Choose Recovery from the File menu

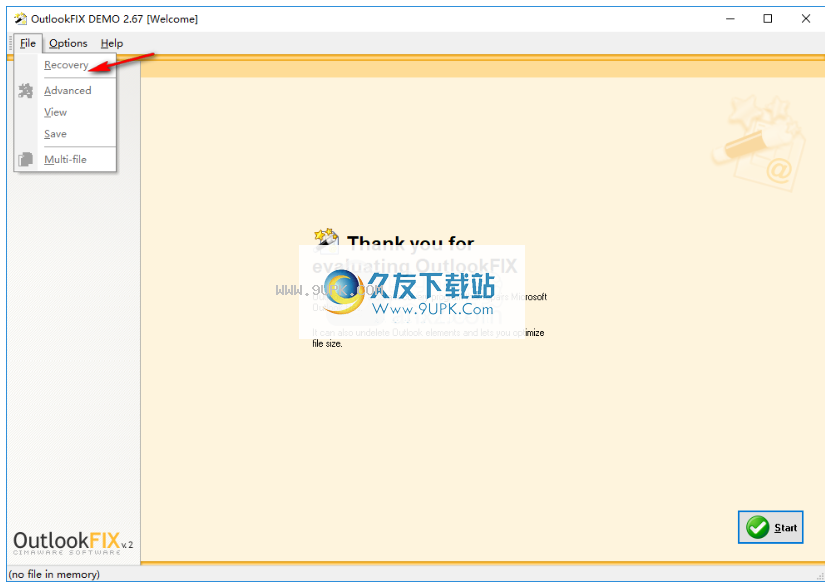click(x=66, y=65)
